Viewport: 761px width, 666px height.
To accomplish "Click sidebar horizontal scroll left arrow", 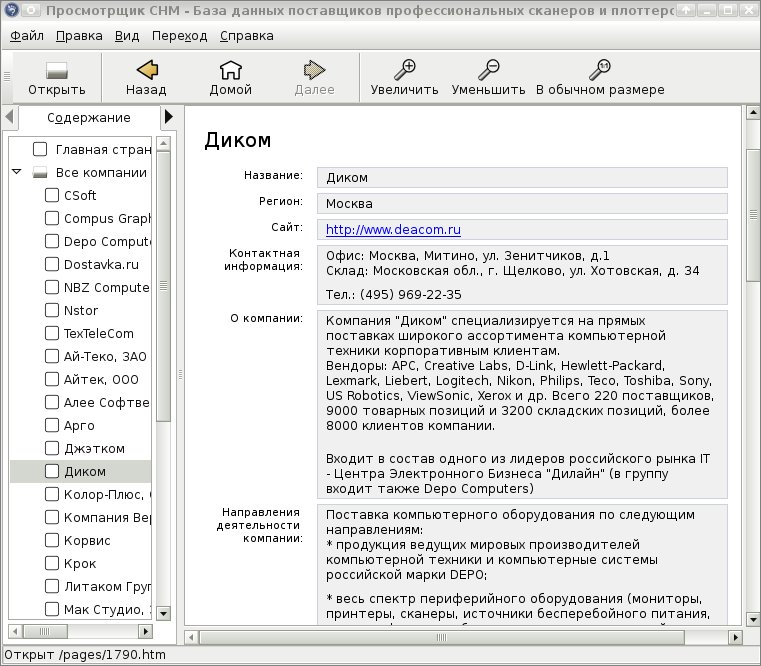I will (x=15, y=631).
